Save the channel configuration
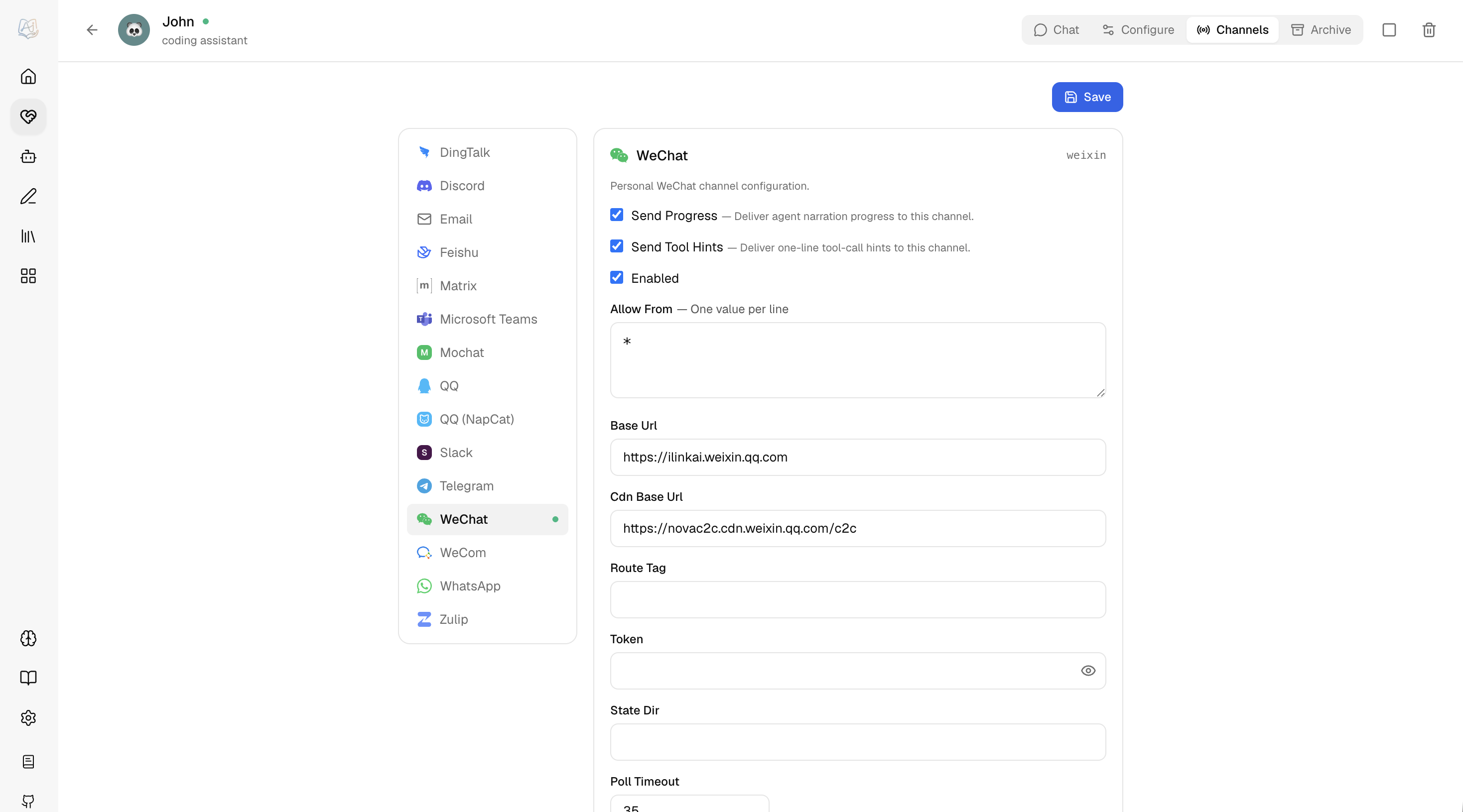 (1087, 97)
